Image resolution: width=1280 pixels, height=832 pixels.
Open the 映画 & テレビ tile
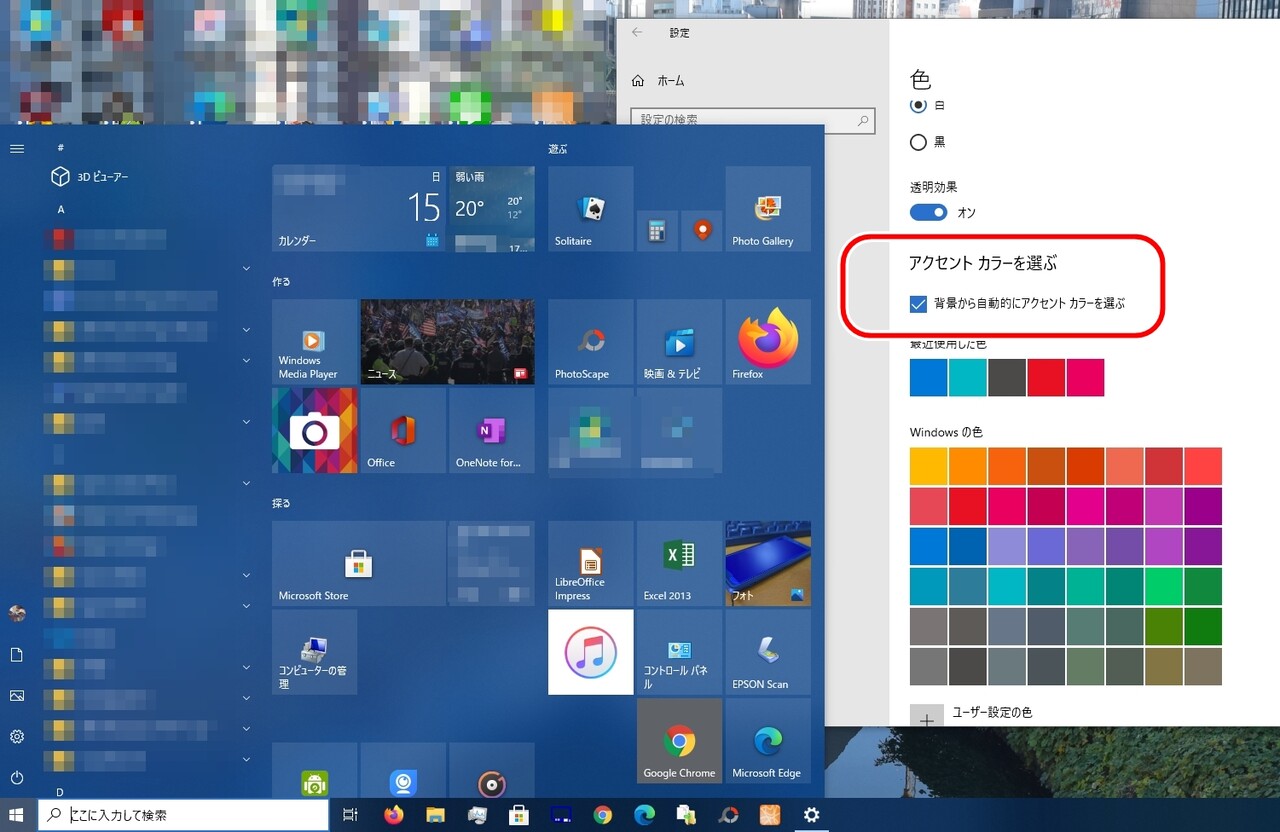coord(679,342)
